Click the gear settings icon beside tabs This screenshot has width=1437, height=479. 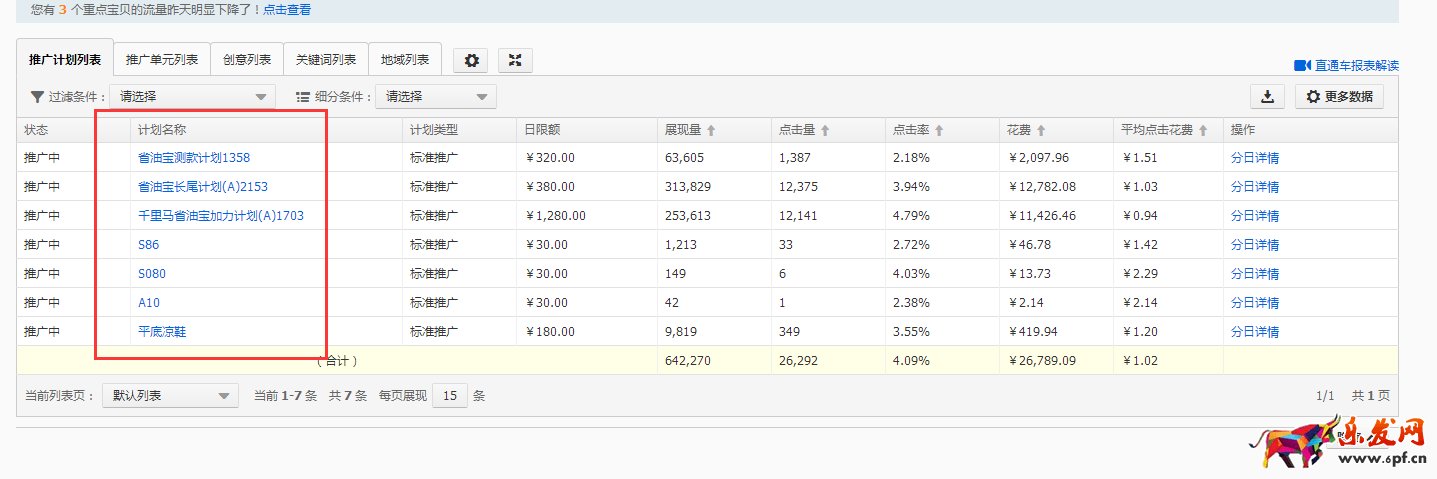(471, 60)
